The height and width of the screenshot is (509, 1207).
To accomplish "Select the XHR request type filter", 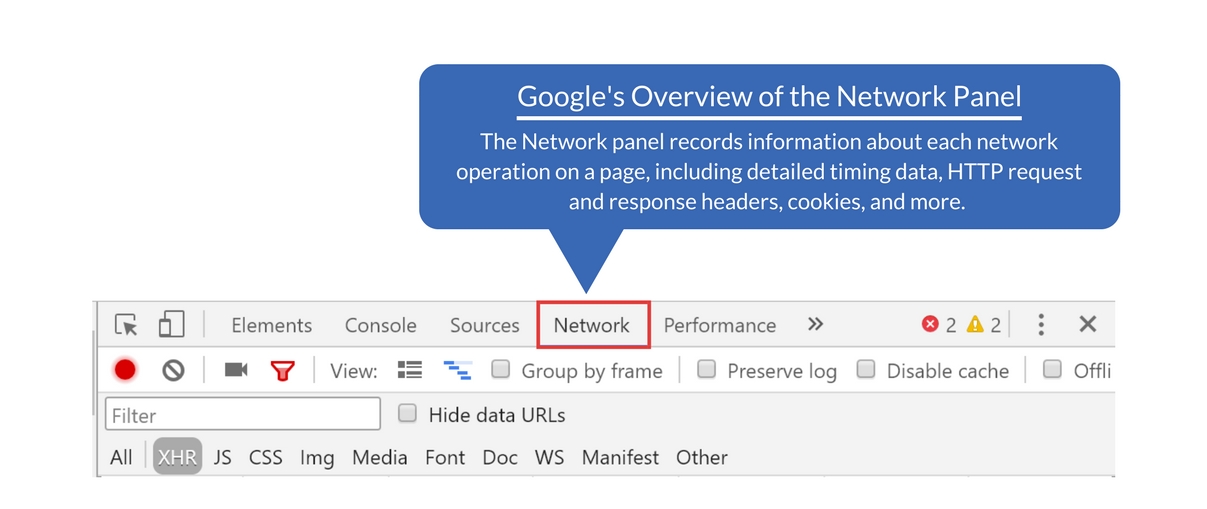I will coord(177,457).
